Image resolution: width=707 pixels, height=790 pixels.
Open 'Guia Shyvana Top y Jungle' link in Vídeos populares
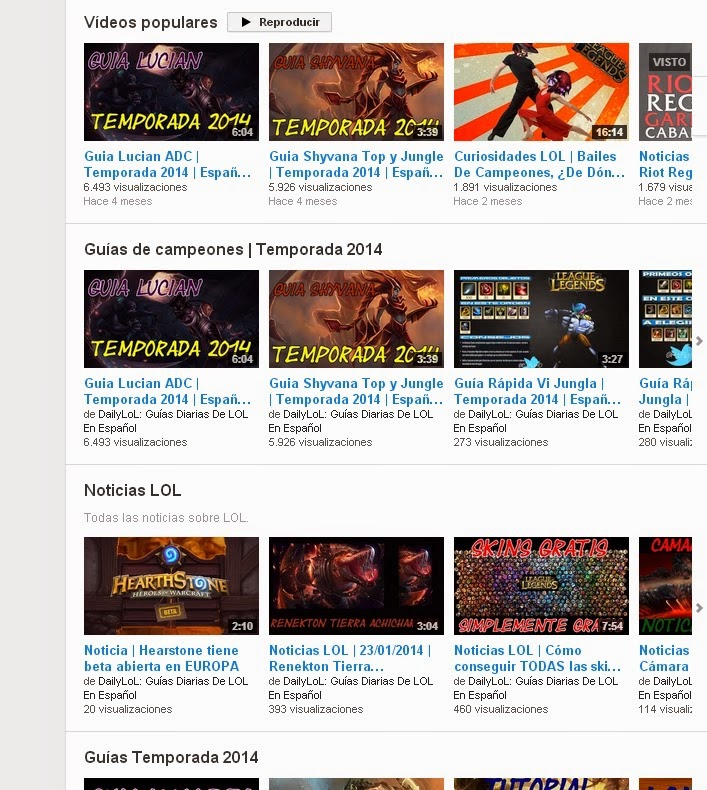[x=356, y=164]
